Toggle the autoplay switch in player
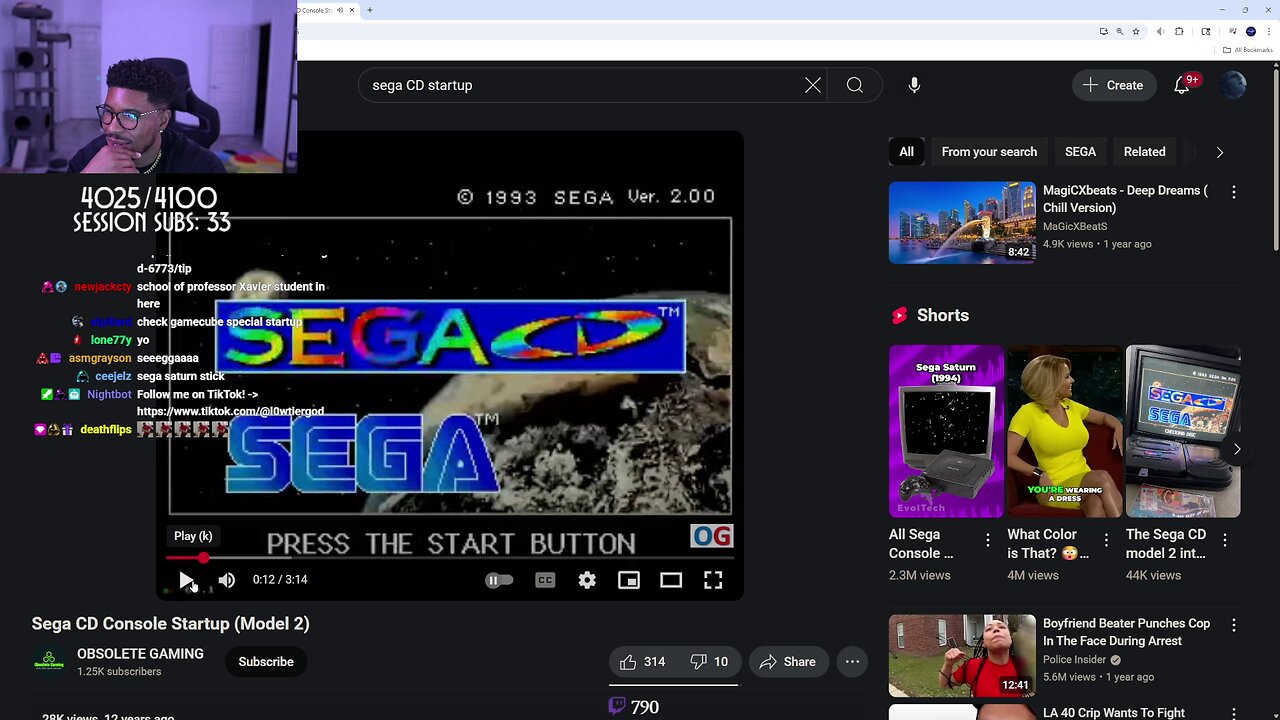Image resolution: width=1280 pixels, height=720 pixels. click(x=499, y=580)
